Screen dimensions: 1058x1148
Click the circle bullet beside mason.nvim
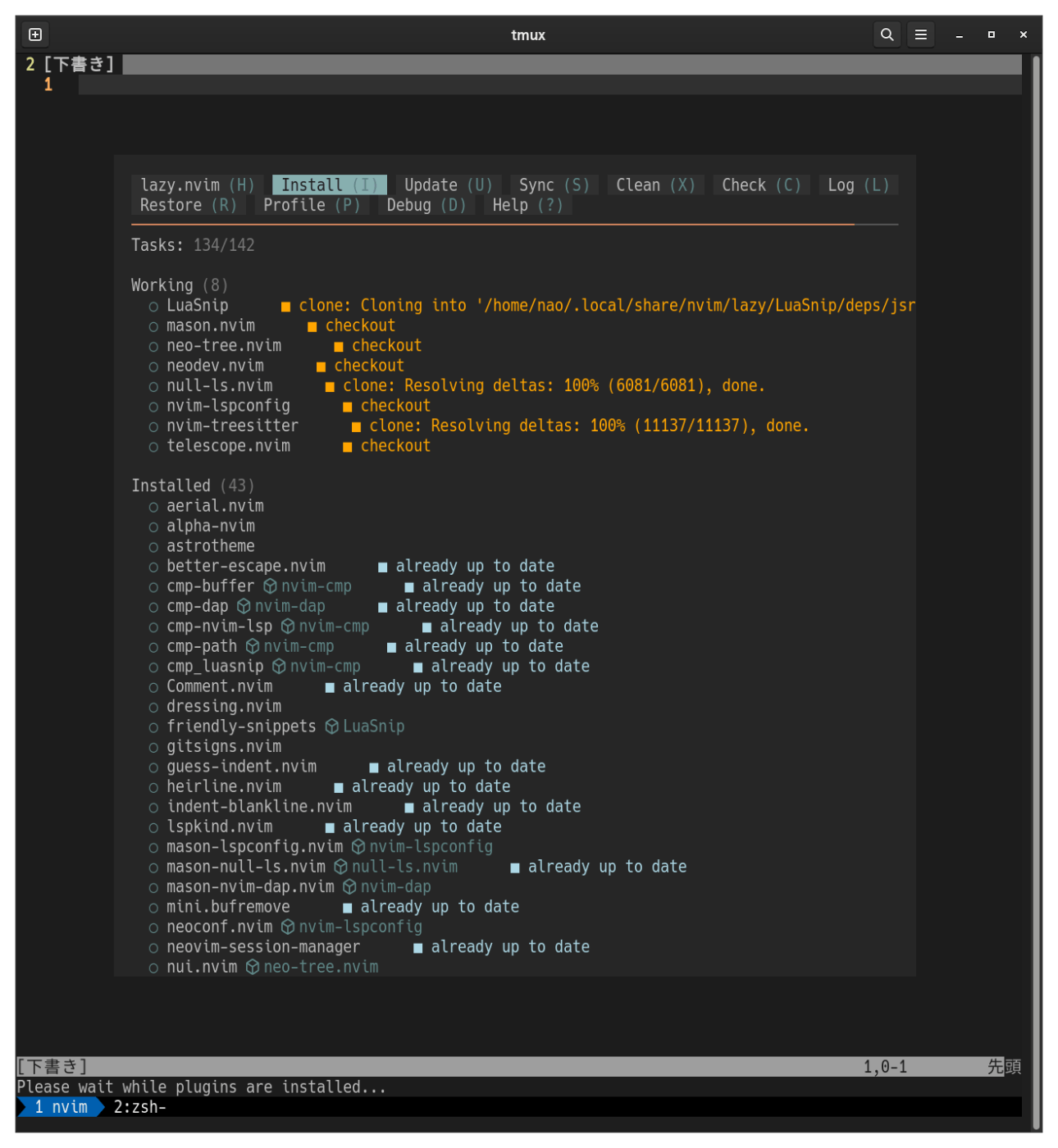153,326
